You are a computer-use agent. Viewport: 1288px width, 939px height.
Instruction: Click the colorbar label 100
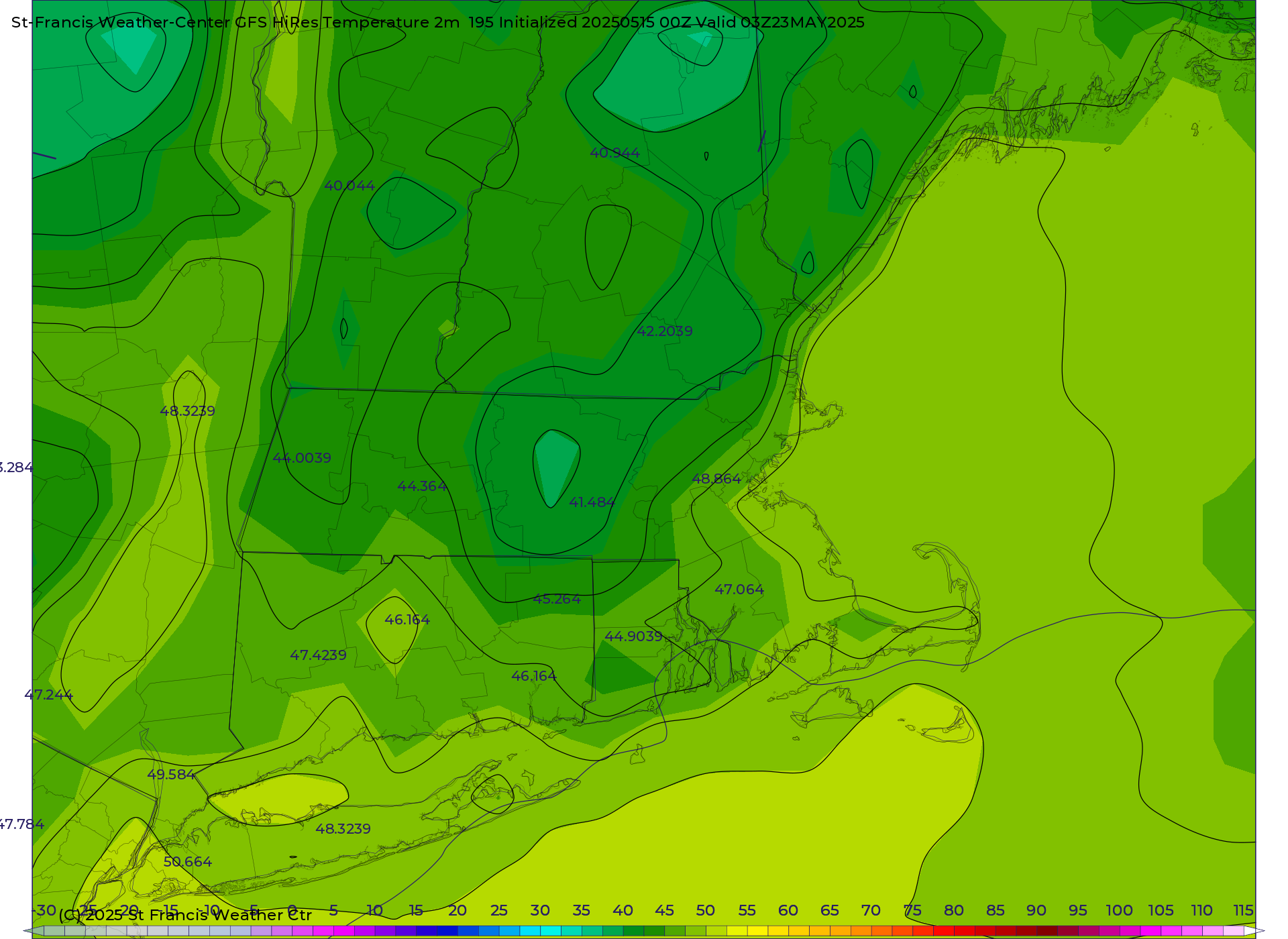pos(1120,911)
